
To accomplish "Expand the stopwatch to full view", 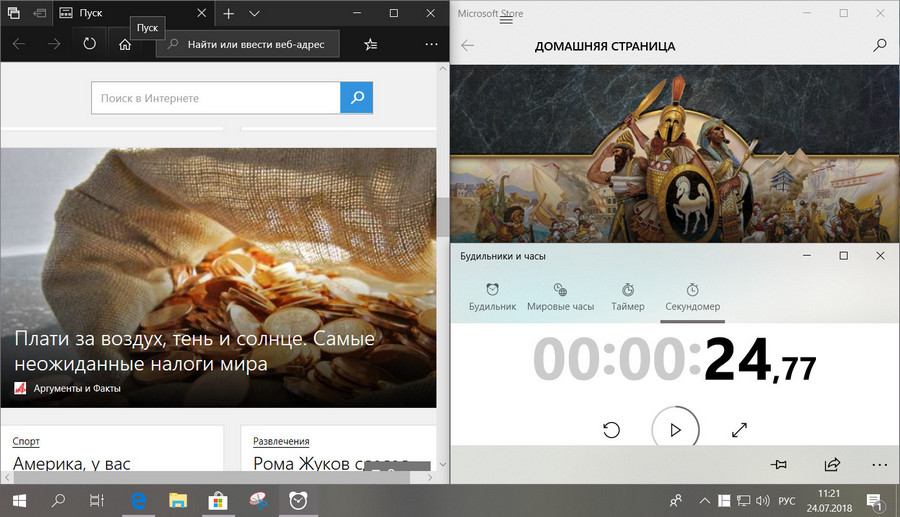I will [739, 430].
